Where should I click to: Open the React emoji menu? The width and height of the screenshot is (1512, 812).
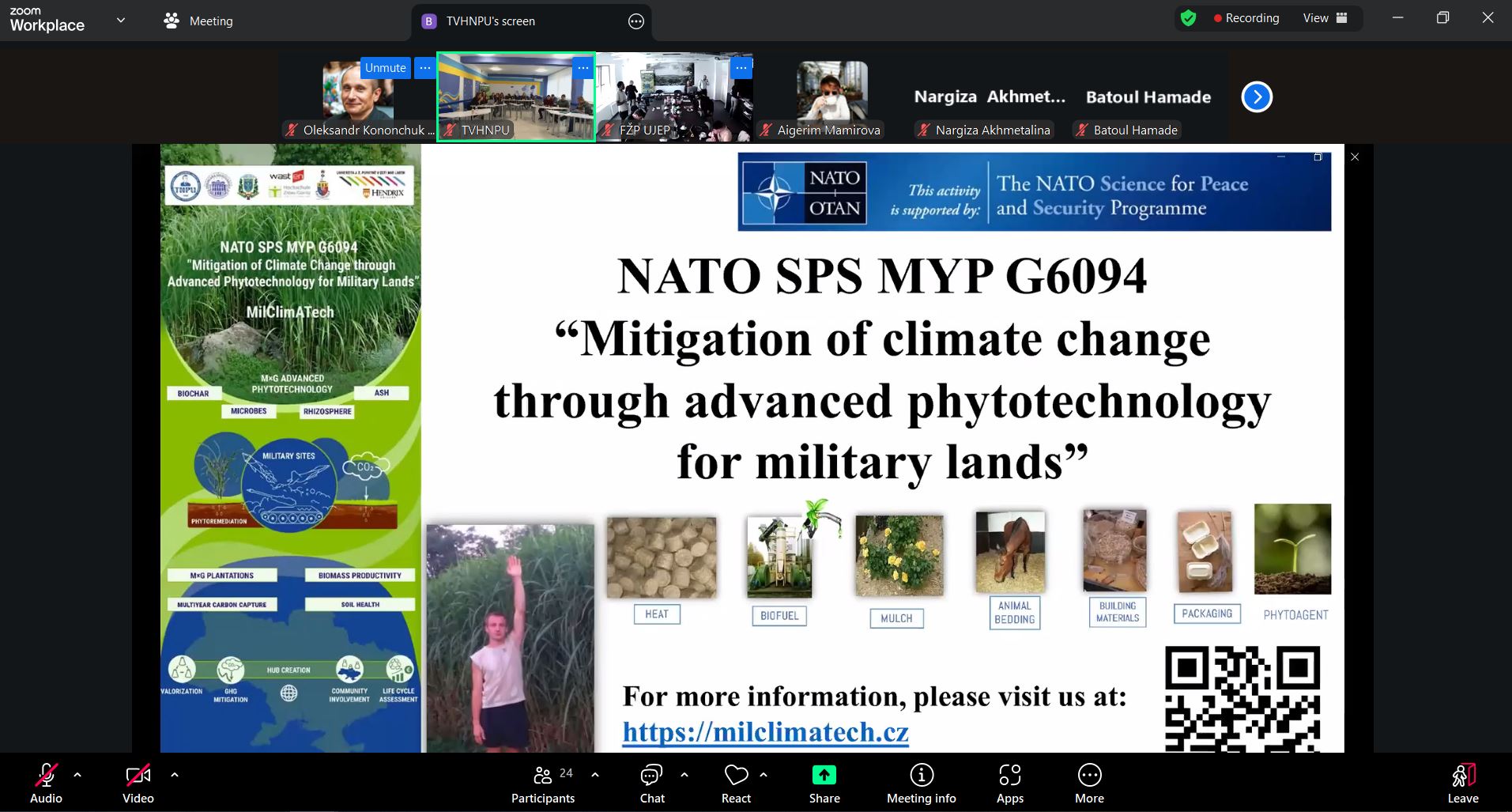tap(736, 784)
